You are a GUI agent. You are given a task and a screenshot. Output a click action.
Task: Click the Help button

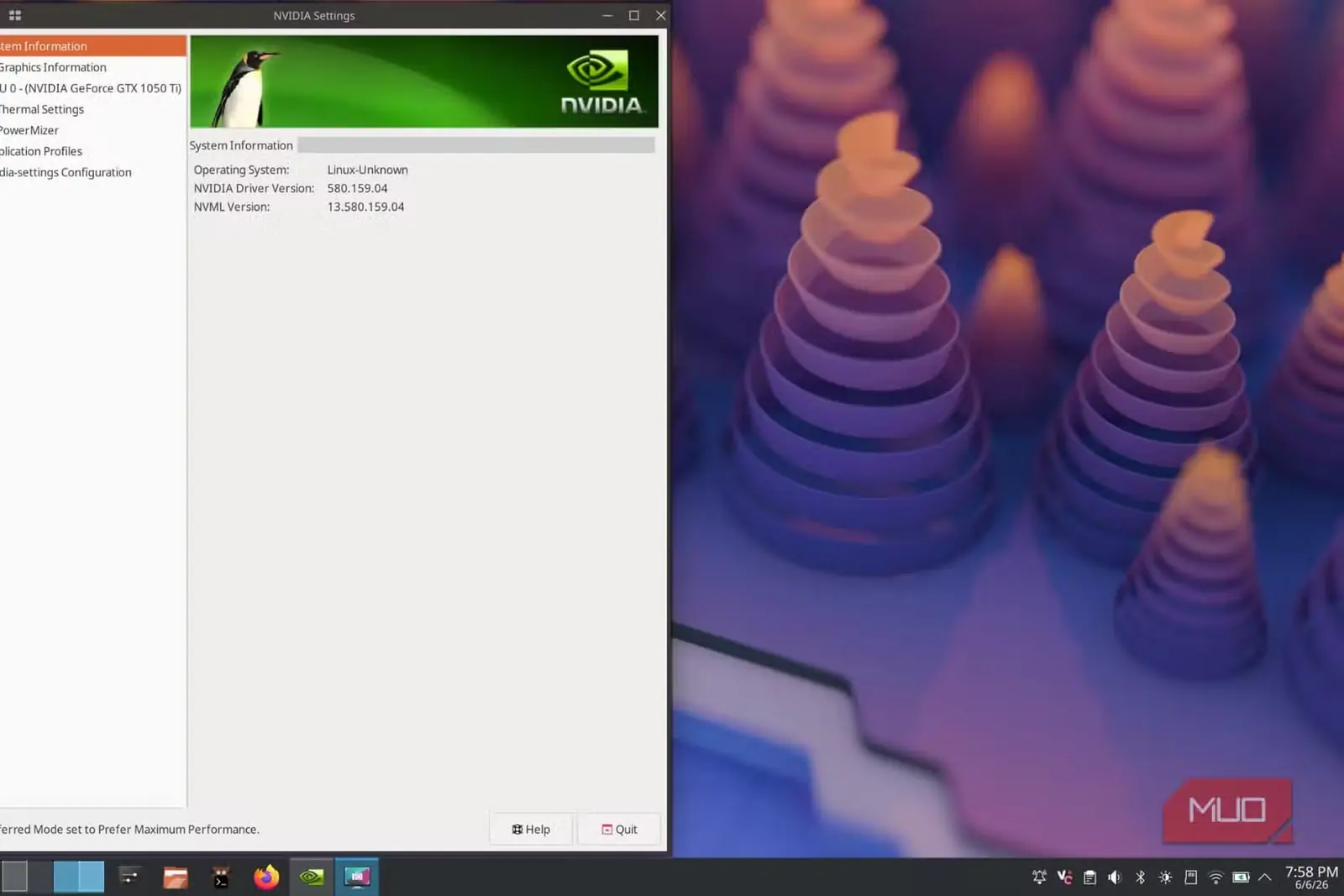[531, 829]
